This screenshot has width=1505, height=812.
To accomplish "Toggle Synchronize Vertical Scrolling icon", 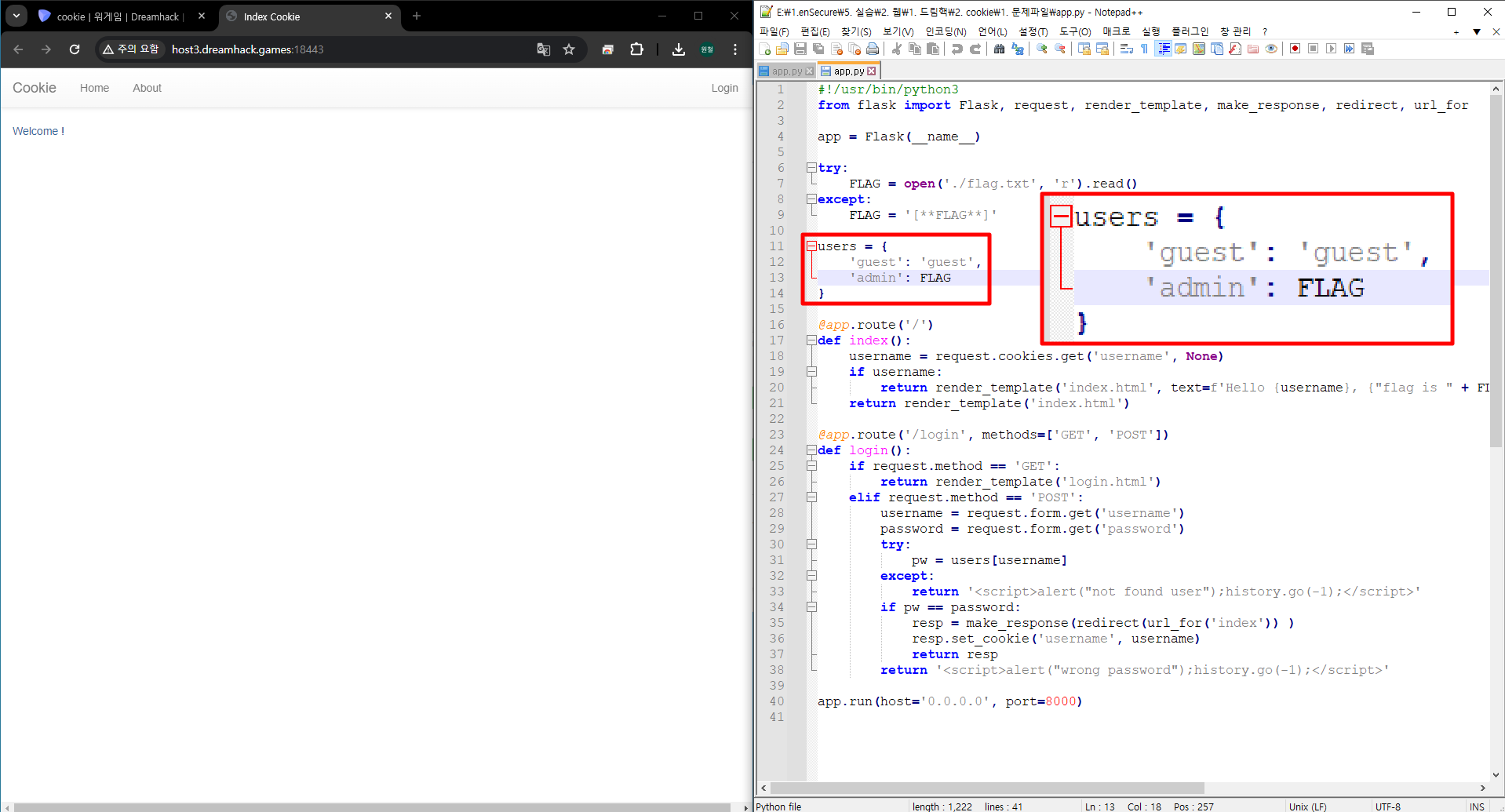I will point(1084,49).
